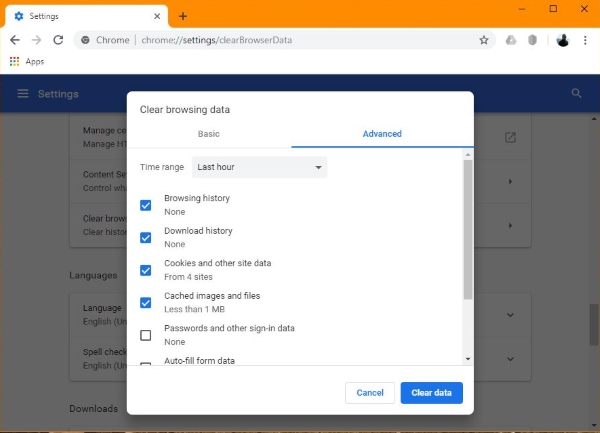Click the browser back arrow
The height and width of the screenshot is (433, 600).
[15, 40]
